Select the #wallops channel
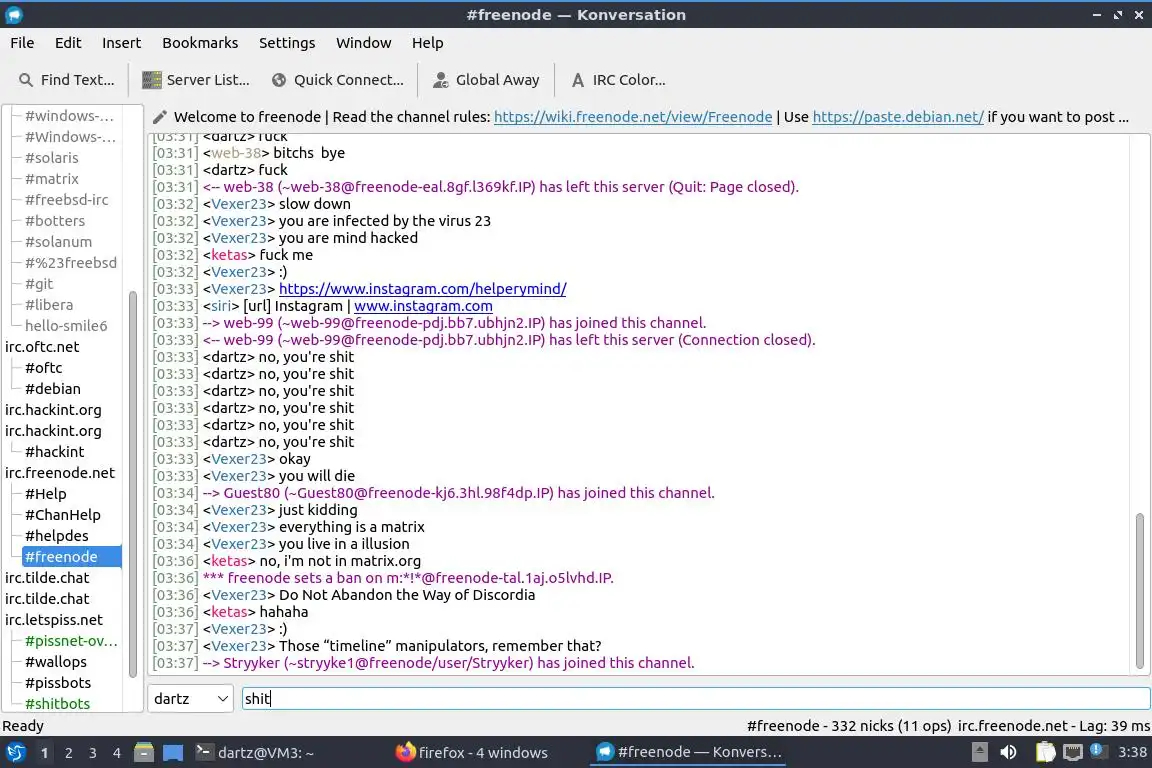Image resolution: width=1152 pixels, height=768 pixels. pyautogui.click(x=56, y=661)
